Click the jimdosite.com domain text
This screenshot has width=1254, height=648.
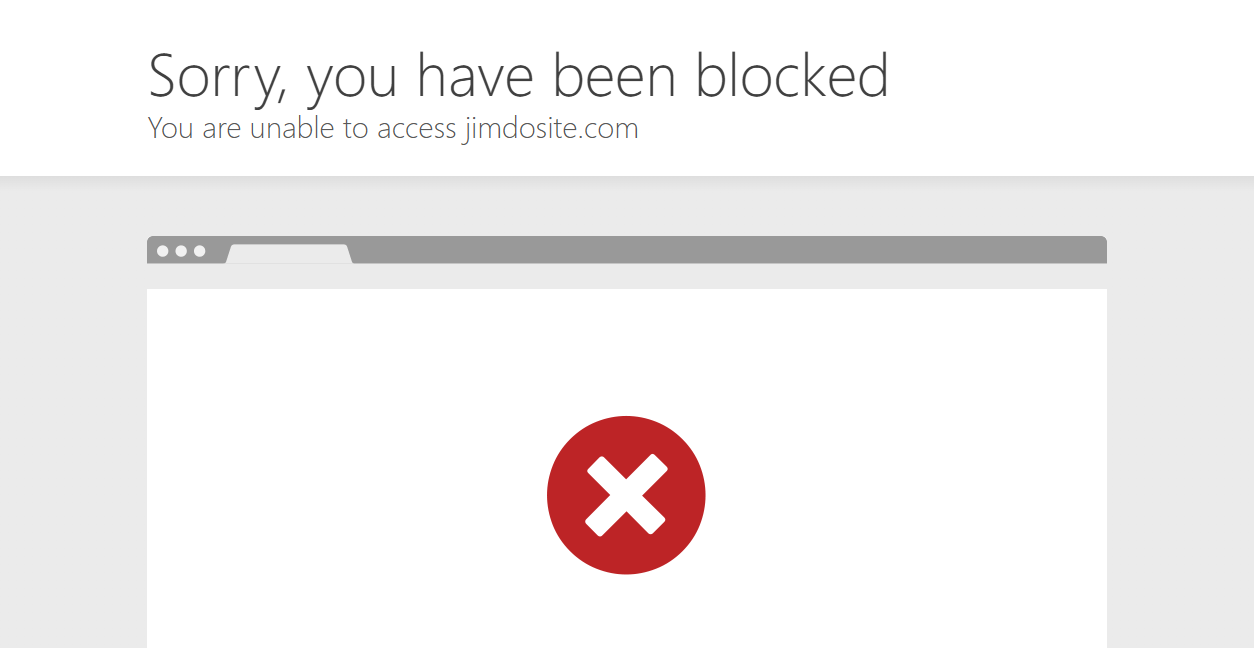coord(550,129)
